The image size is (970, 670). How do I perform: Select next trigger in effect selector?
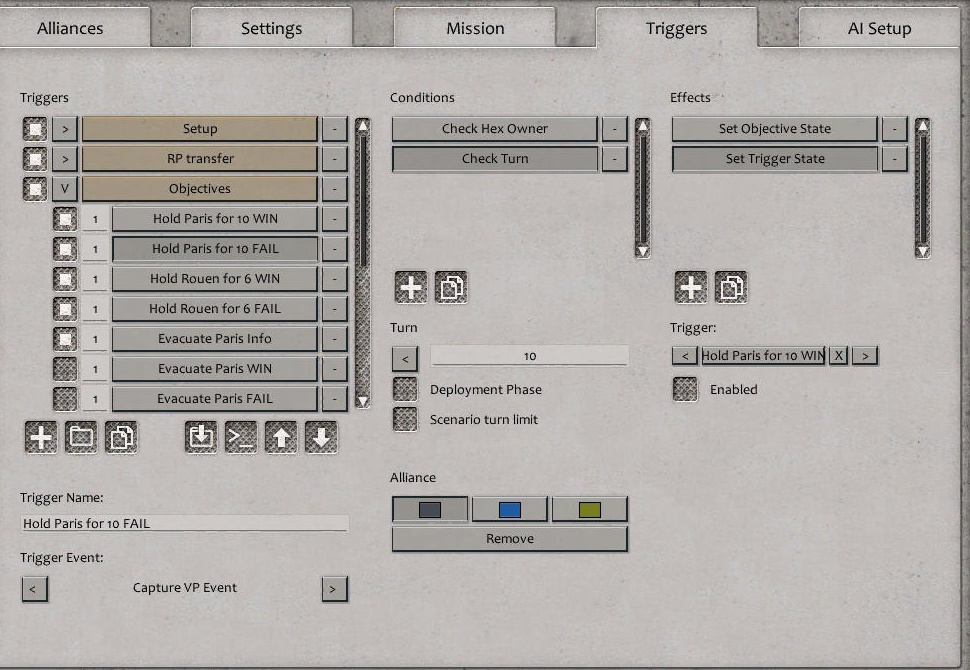[x=865, y=356]
